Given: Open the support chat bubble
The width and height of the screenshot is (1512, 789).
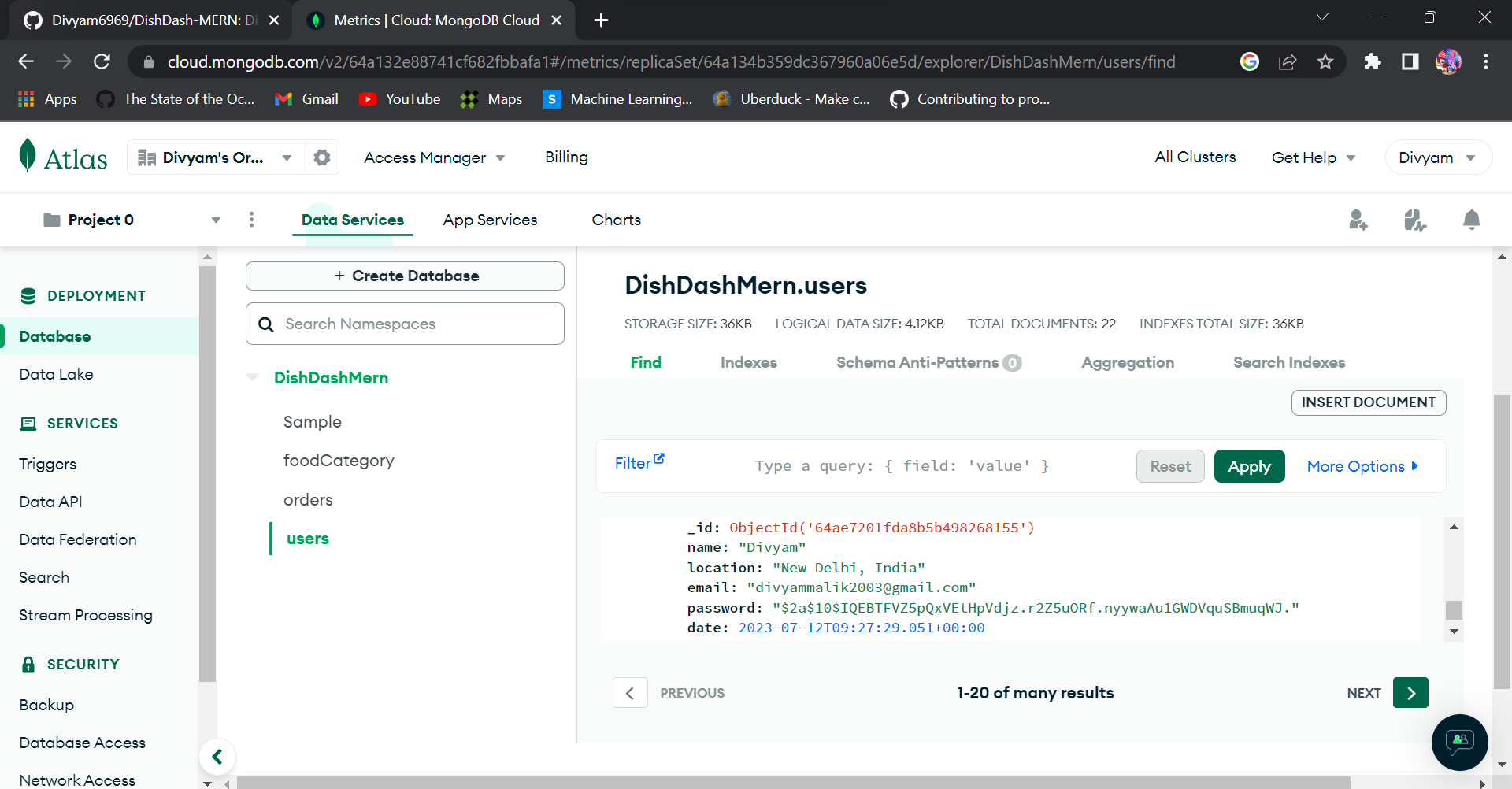Looking at the screenshot, I should coord(1459,742).
